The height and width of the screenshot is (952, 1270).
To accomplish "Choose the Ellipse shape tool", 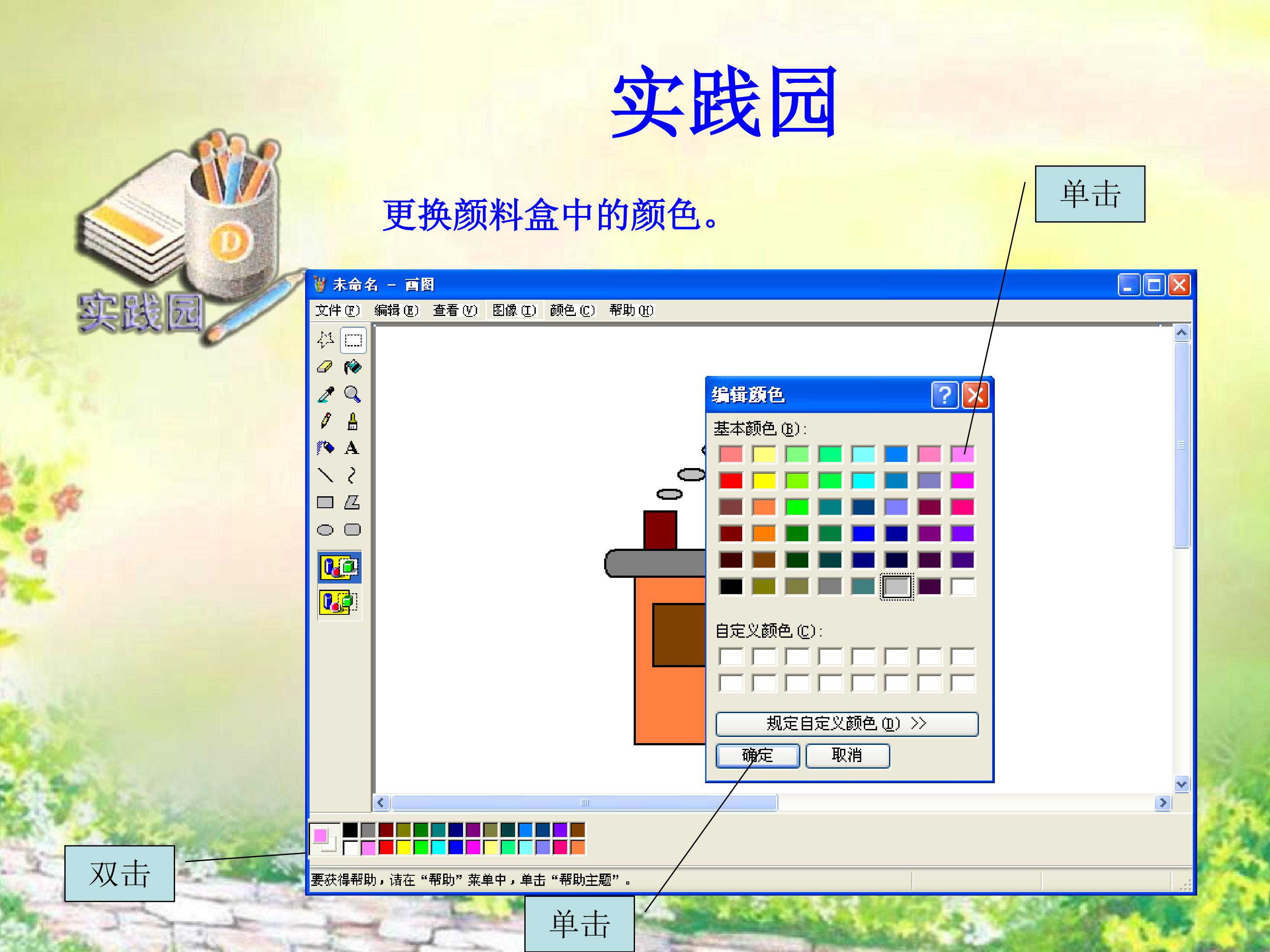I will 325,530.
